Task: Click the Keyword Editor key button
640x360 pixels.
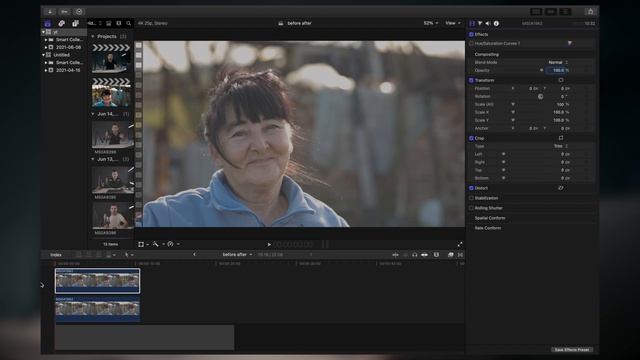Action: point(64,11)
